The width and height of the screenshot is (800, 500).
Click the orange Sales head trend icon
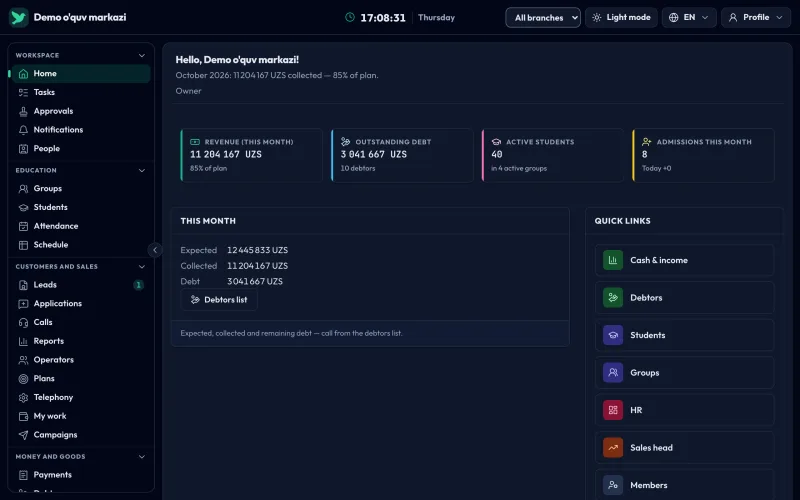(613, 448)
